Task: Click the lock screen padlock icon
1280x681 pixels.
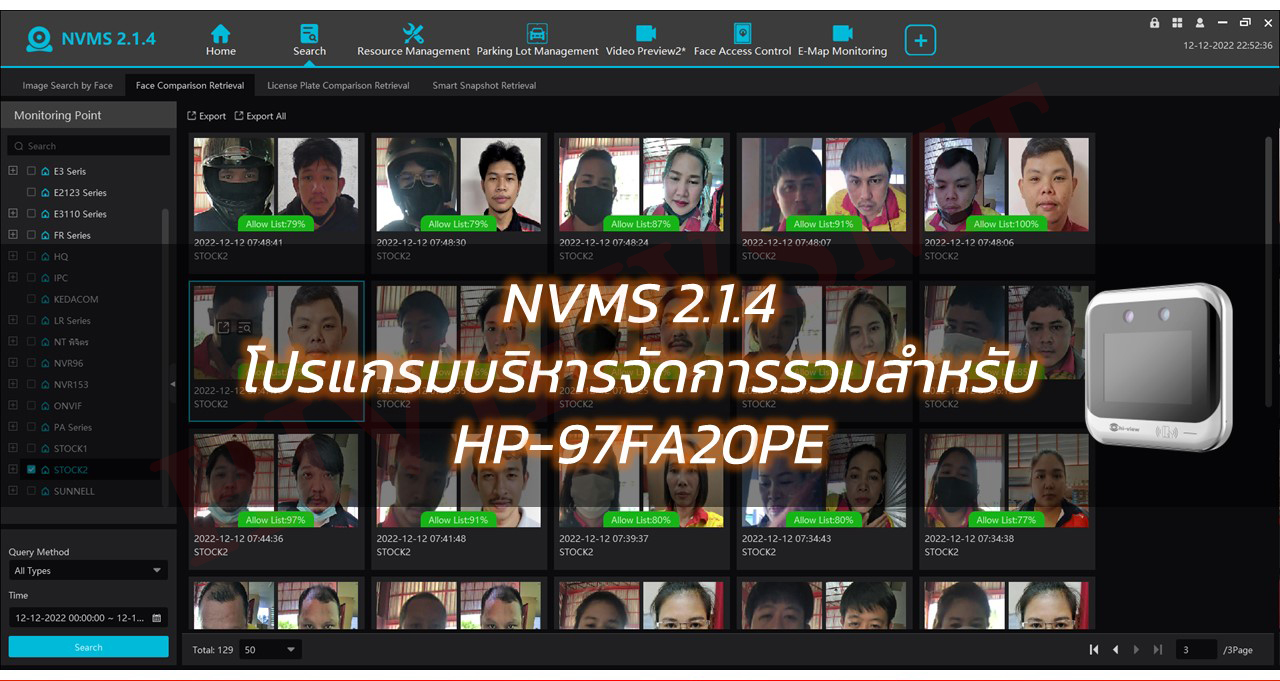Action: tap(1155, 23)
